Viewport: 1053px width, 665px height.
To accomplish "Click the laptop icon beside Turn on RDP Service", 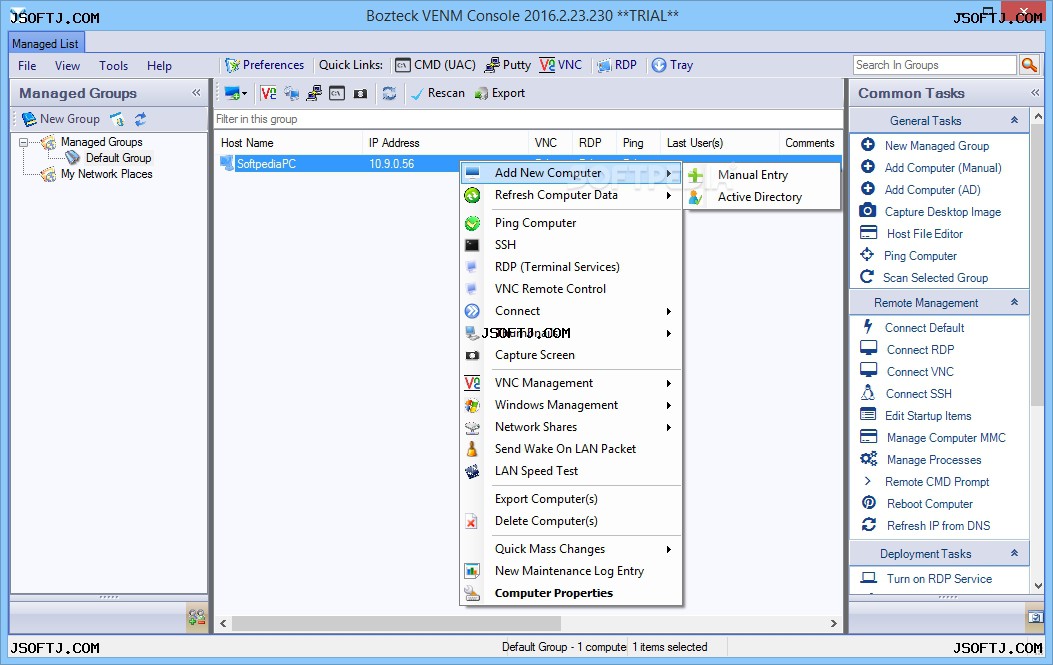I will pos(869,578).
